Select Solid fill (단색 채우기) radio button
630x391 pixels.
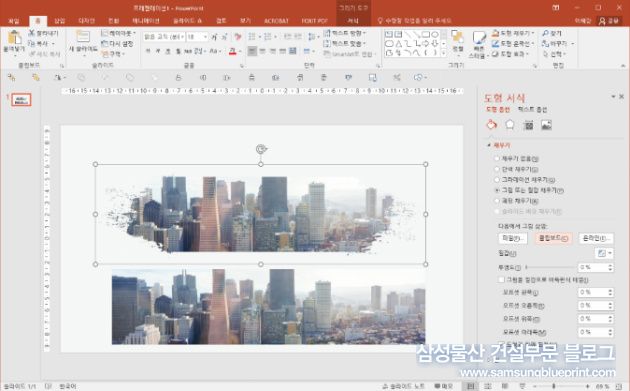(497, 169)
